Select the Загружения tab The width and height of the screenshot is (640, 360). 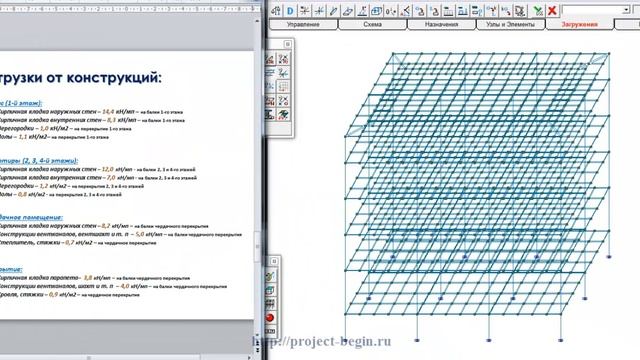(579, 24)
